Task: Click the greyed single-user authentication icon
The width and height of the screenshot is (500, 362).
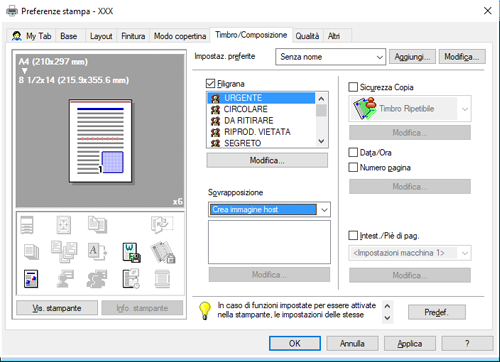Action: tap(65, 279)
